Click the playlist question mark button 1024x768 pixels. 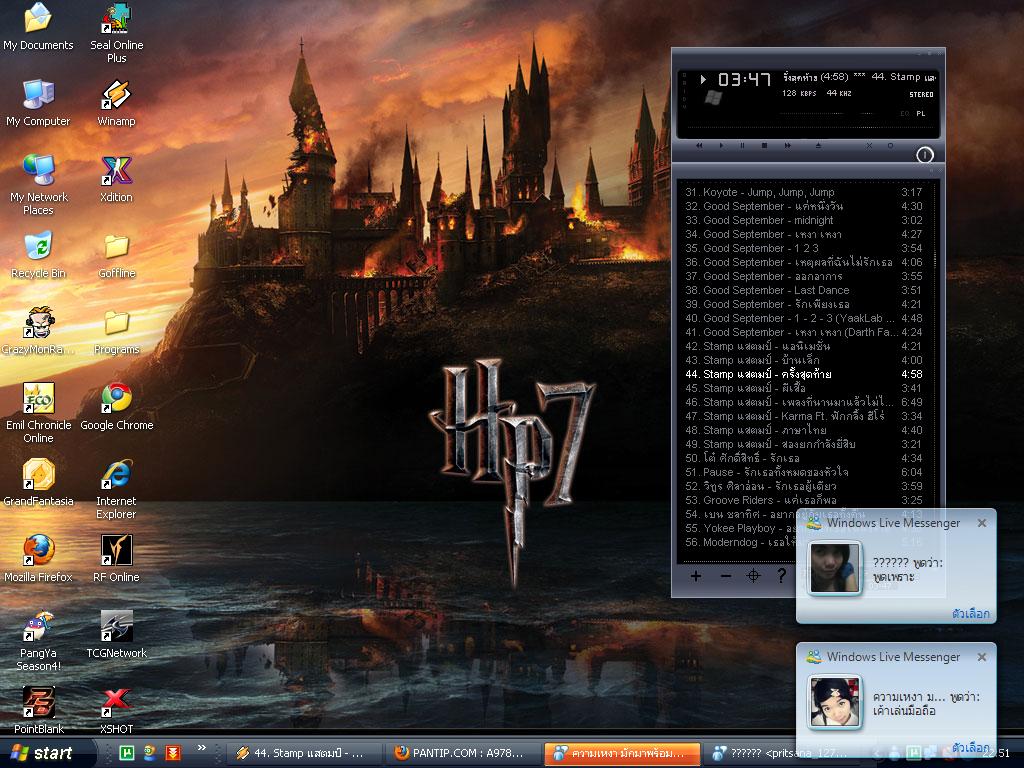781,575
